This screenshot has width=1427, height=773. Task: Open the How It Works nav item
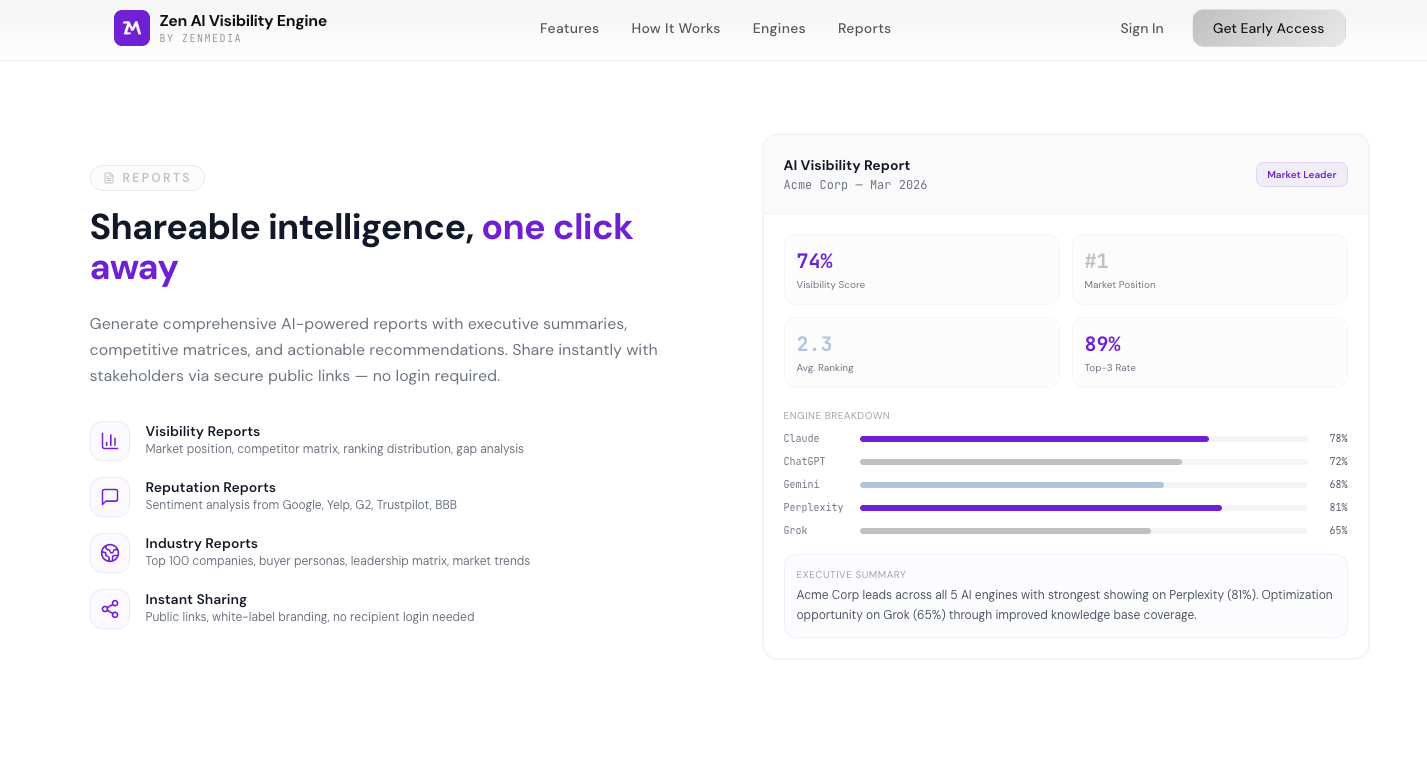point(676,28)
